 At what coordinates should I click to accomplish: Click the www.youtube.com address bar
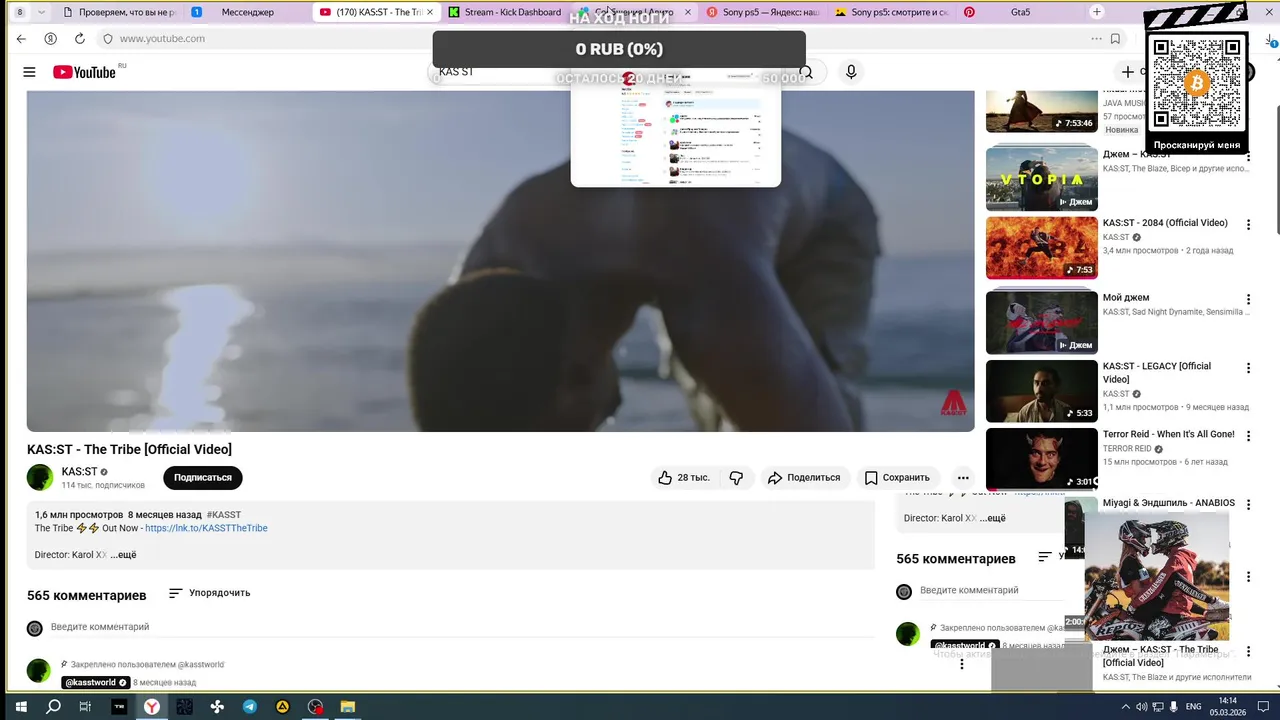tap(162, 38)
